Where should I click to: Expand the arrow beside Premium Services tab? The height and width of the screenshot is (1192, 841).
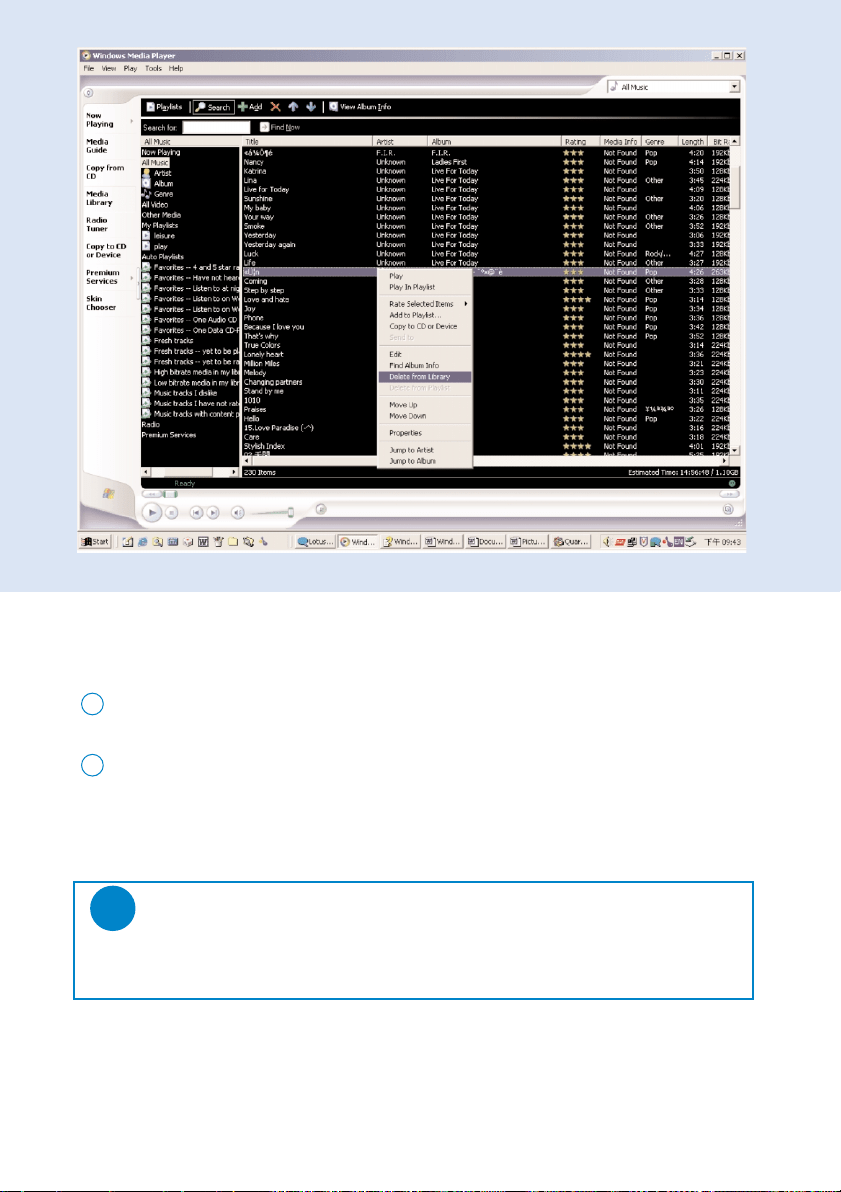pos(132,277)
